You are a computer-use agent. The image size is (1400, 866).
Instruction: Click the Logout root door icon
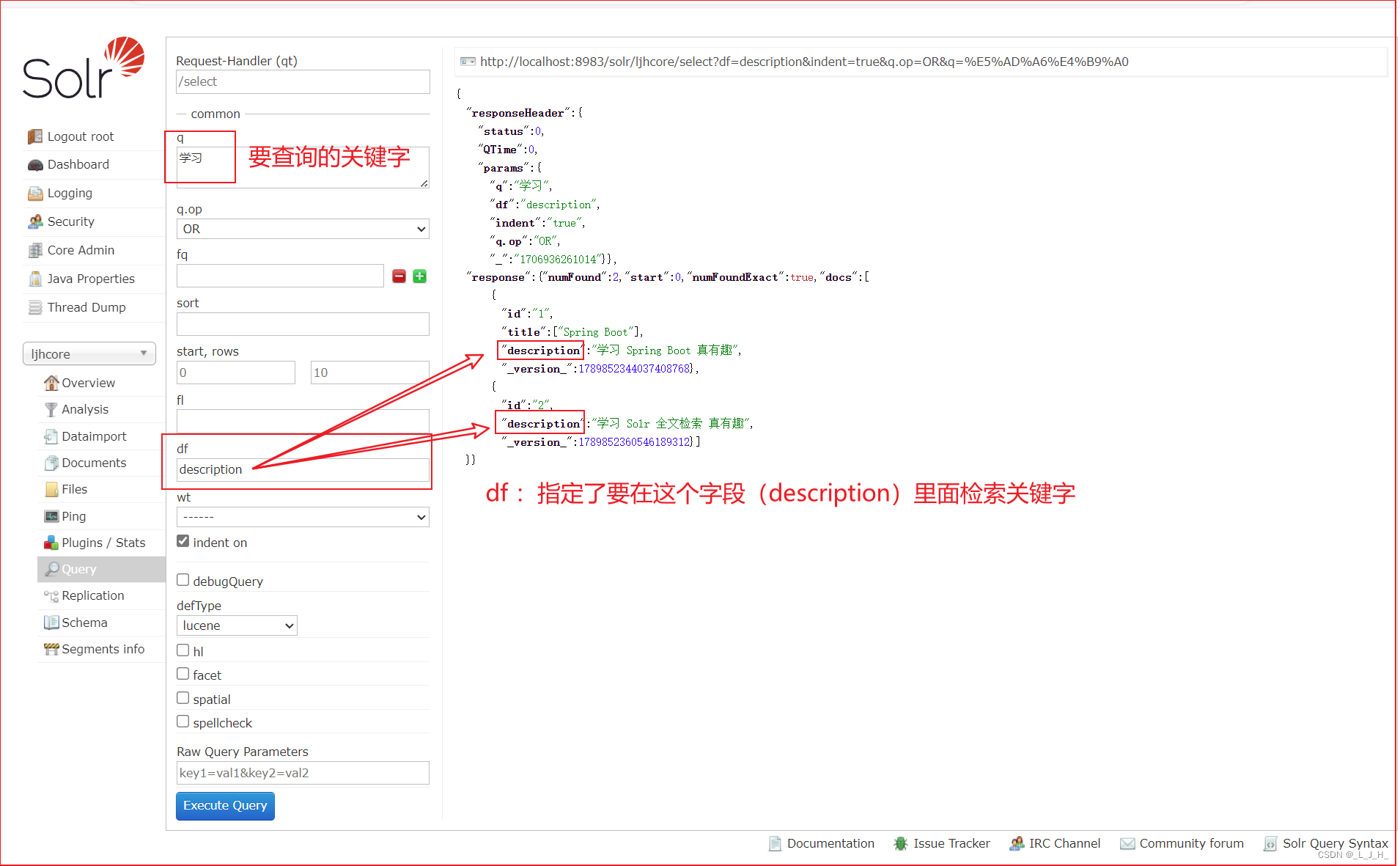click(35, 136)
